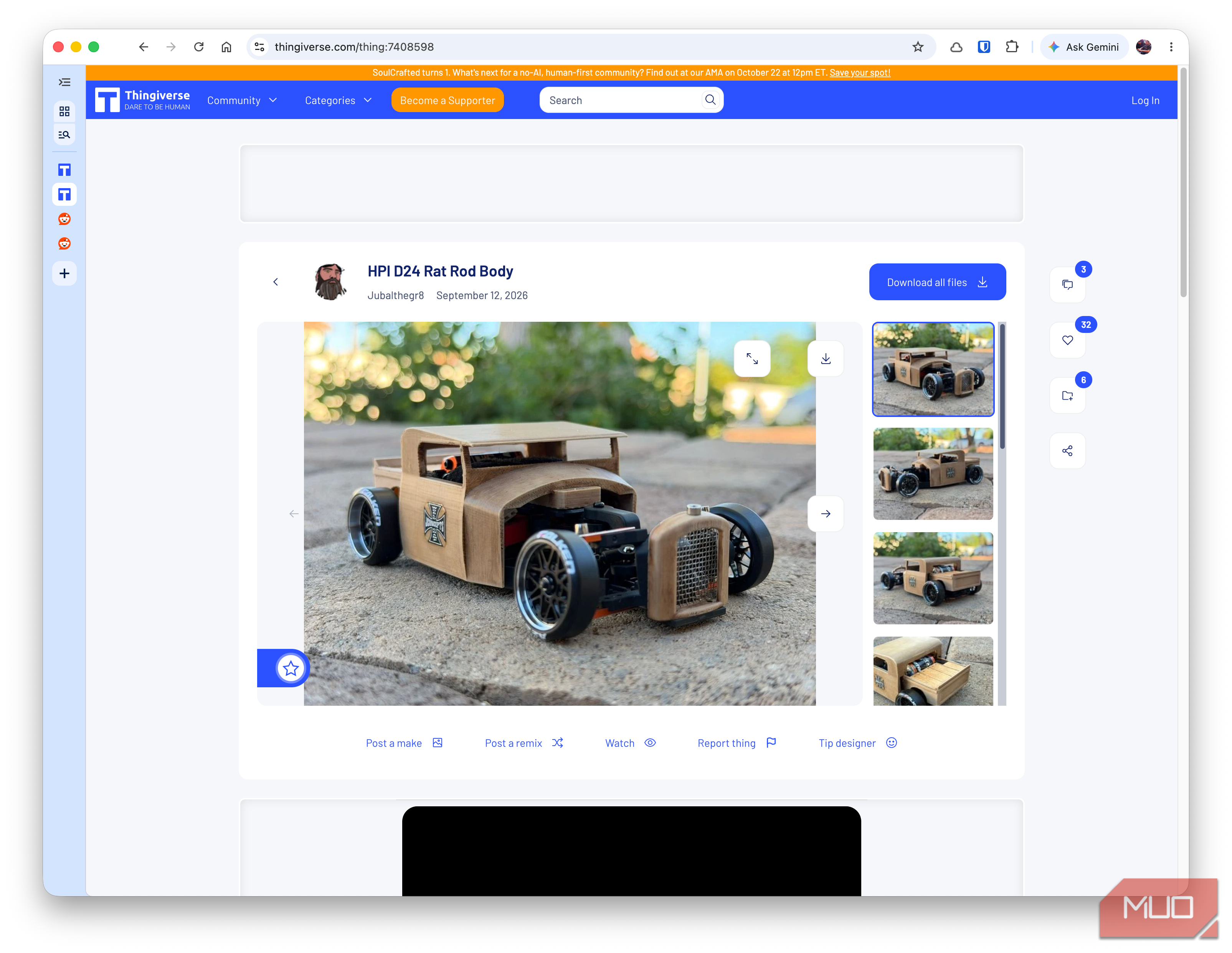1232x953 pixels.
Task: Download the current image
Action: pos(825,359)
